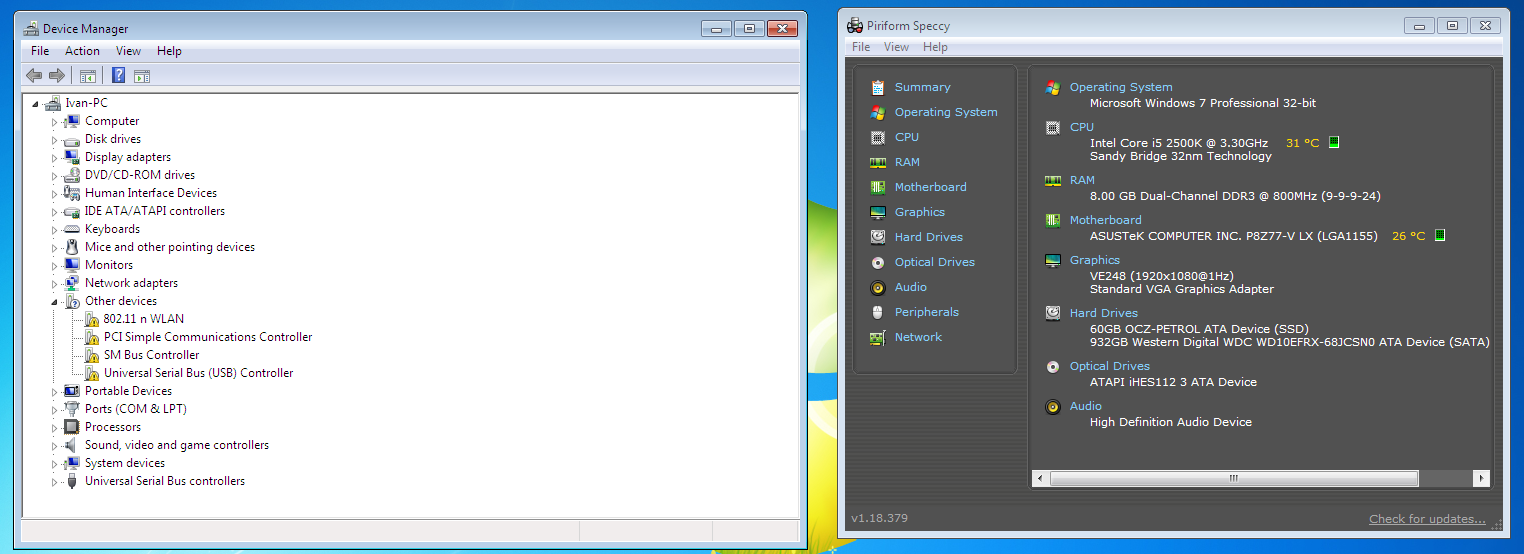Click the Summary icon in Speccy sidebar
Screen dimensions: 1524x554
coord(878,87)
